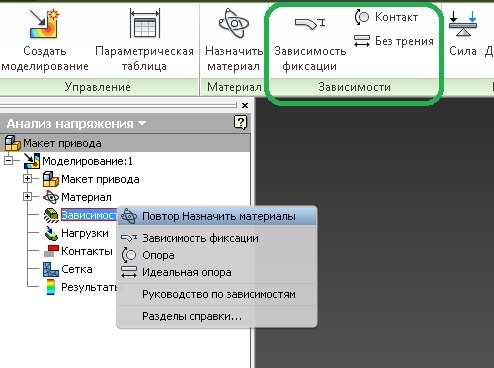Screen dimensions: 494x368
Task: Click the Без трения text label
Action: coord(404,41)
